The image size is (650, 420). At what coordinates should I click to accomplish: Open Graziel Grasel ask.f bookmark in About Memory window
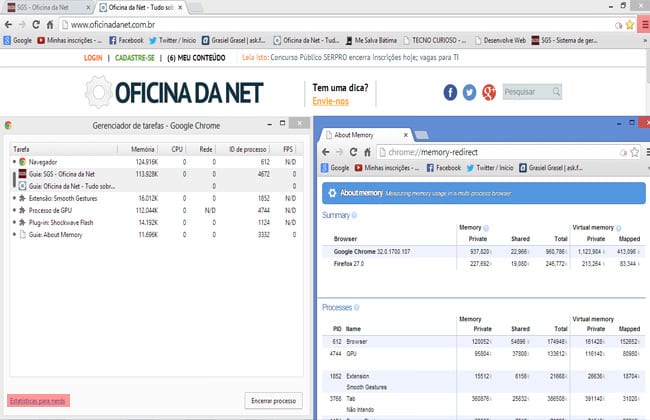(x=551, y=168)
